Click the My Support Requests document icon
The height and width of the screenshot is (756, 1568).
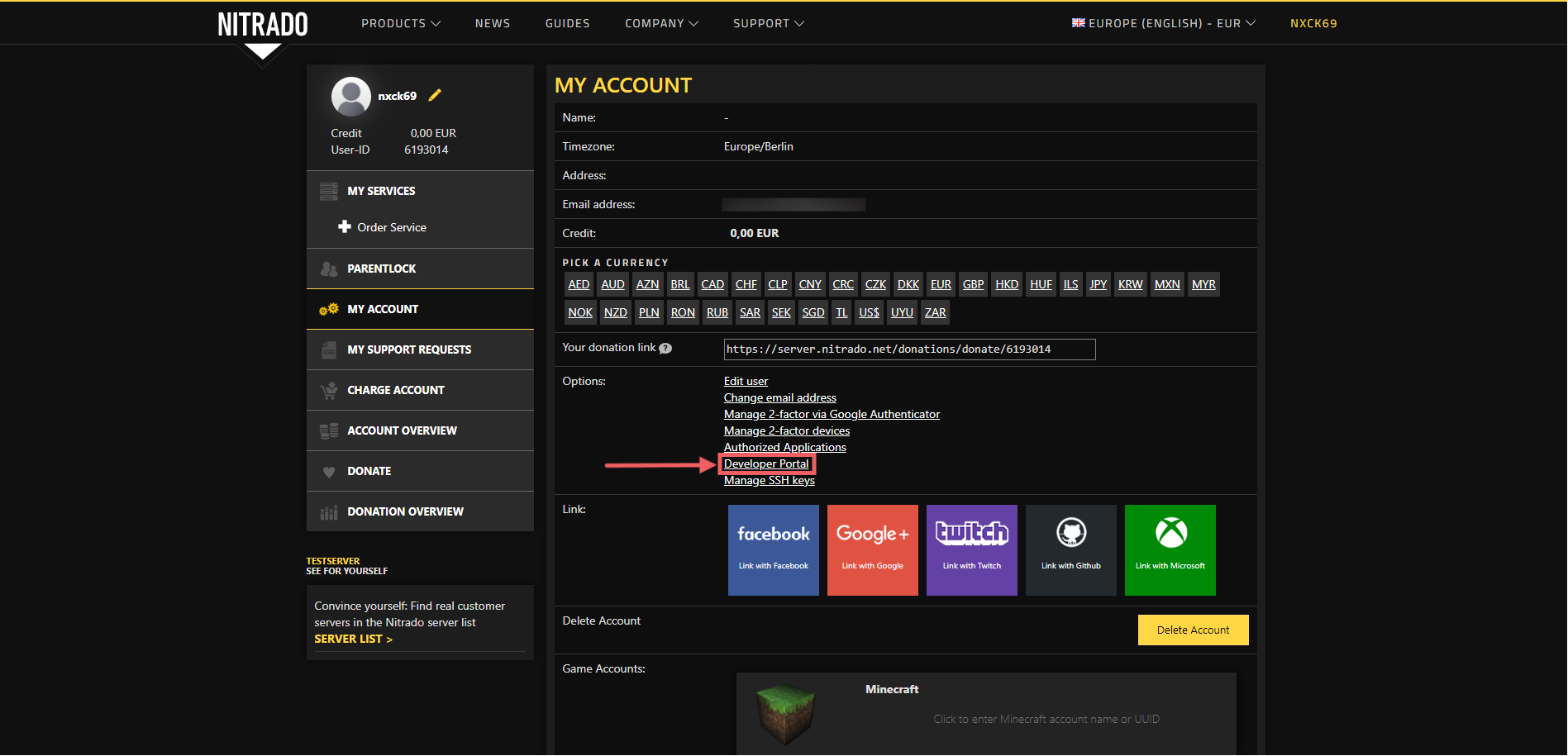(x=329, y=349)
